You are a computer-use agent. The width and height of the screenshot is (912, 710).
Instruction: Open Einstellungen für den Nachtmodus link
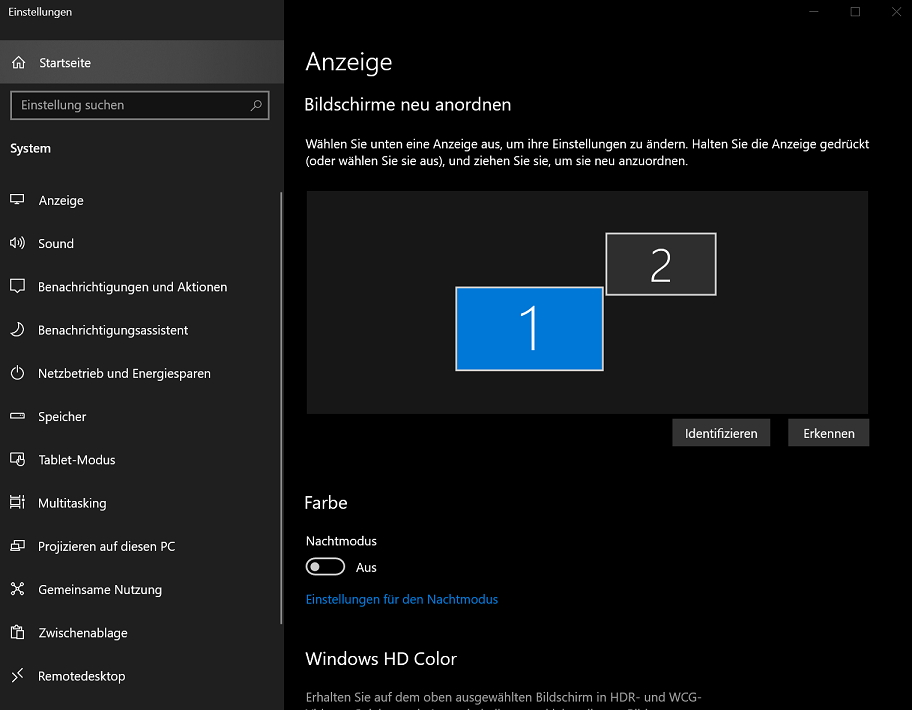tap(402, 600)
